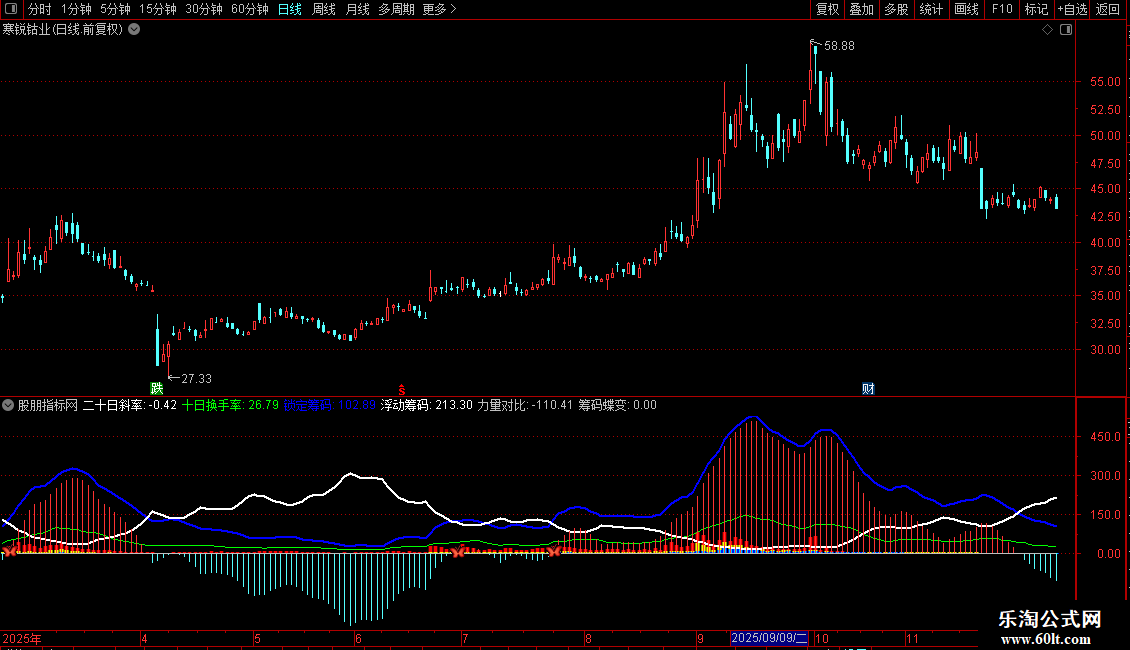Toggle the left sidebar panel icon
1130x650 pixels.
point(11,9)
